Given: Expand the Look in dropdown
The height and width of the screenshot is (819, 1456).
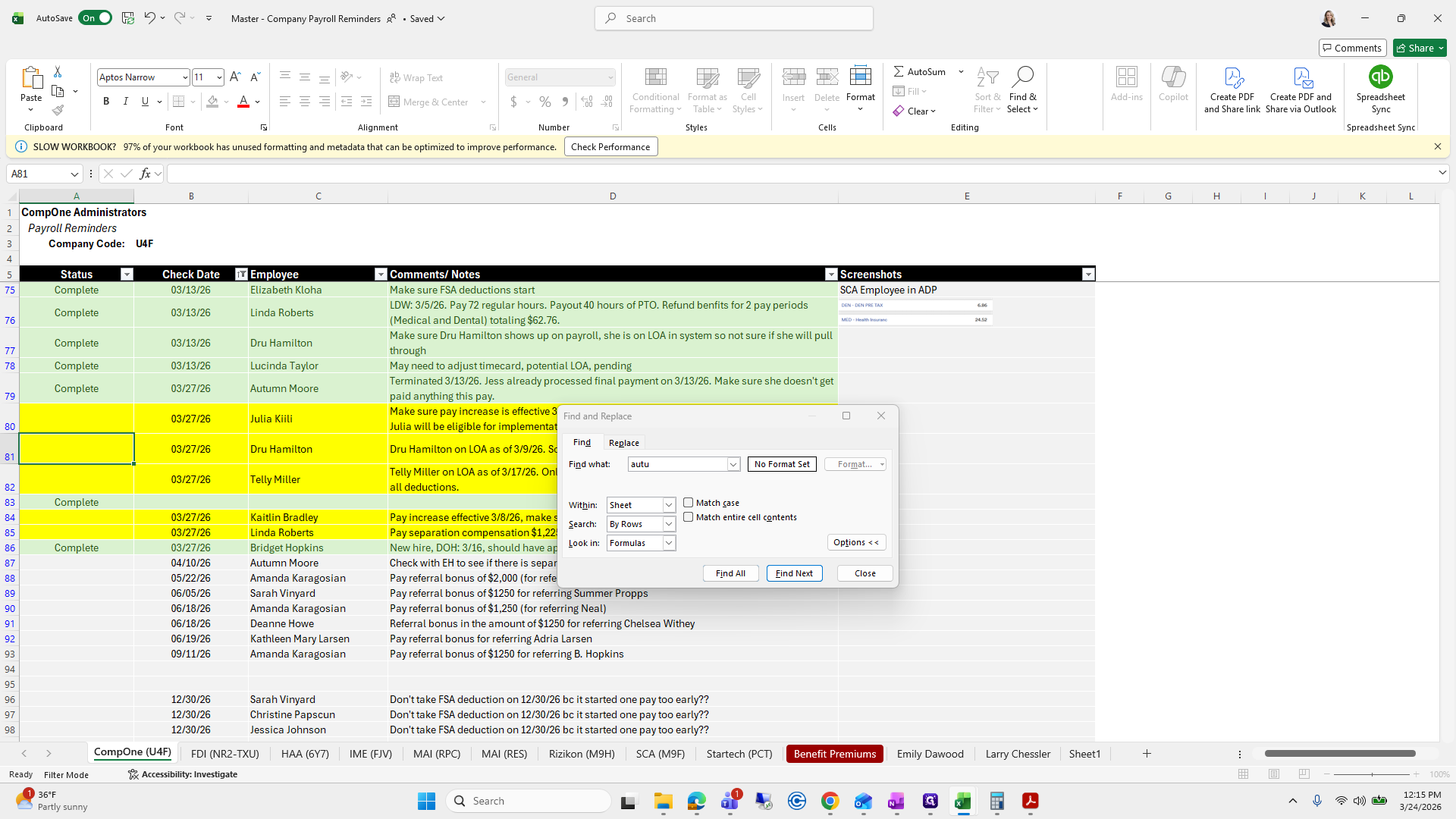Looking at the screenshot, I should coord(669,543).
